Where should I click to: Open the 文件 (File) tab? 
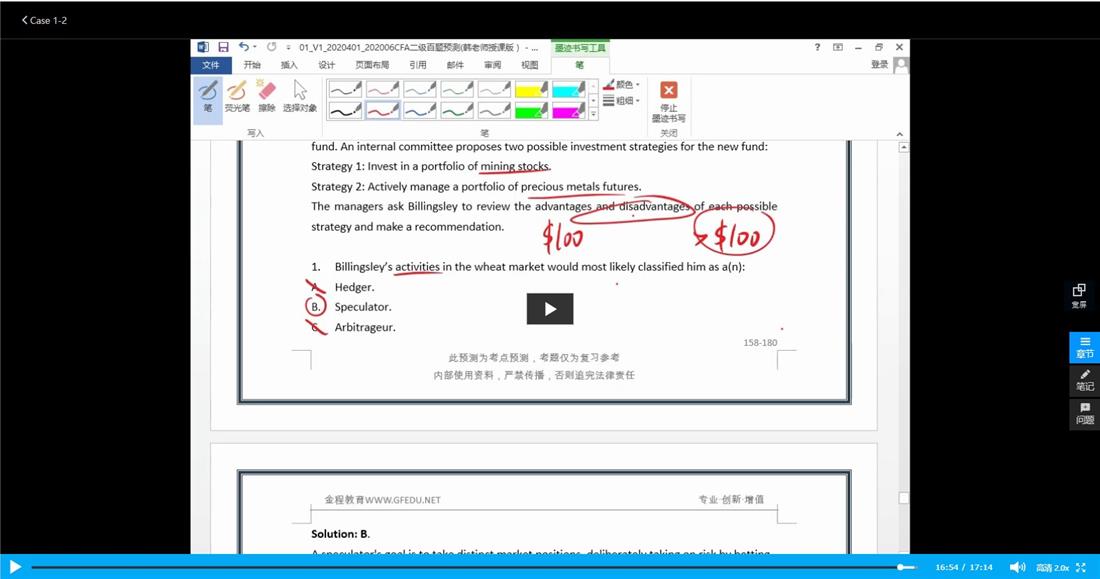pyautogui.click(x=211, y=65)
